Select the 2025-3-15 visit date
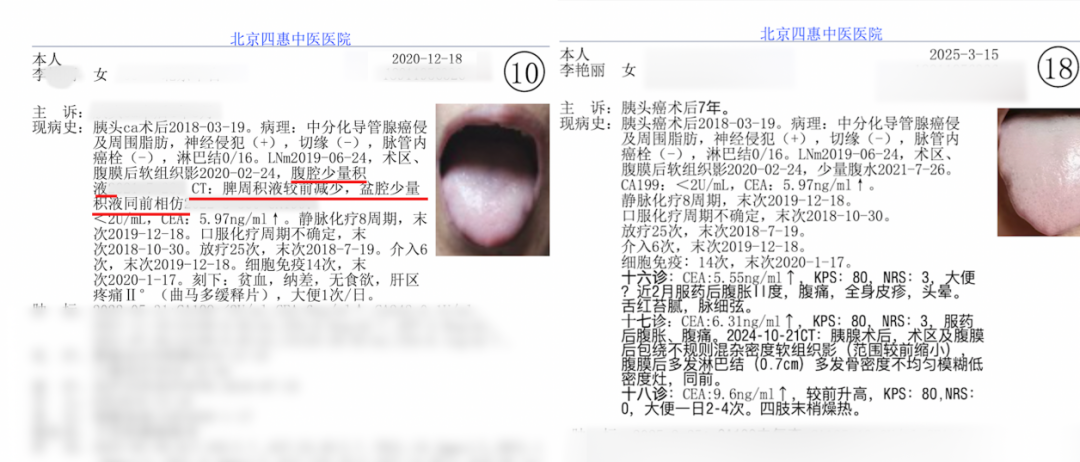This screenshot has height=462, width=1080. (x=964, y=54)
